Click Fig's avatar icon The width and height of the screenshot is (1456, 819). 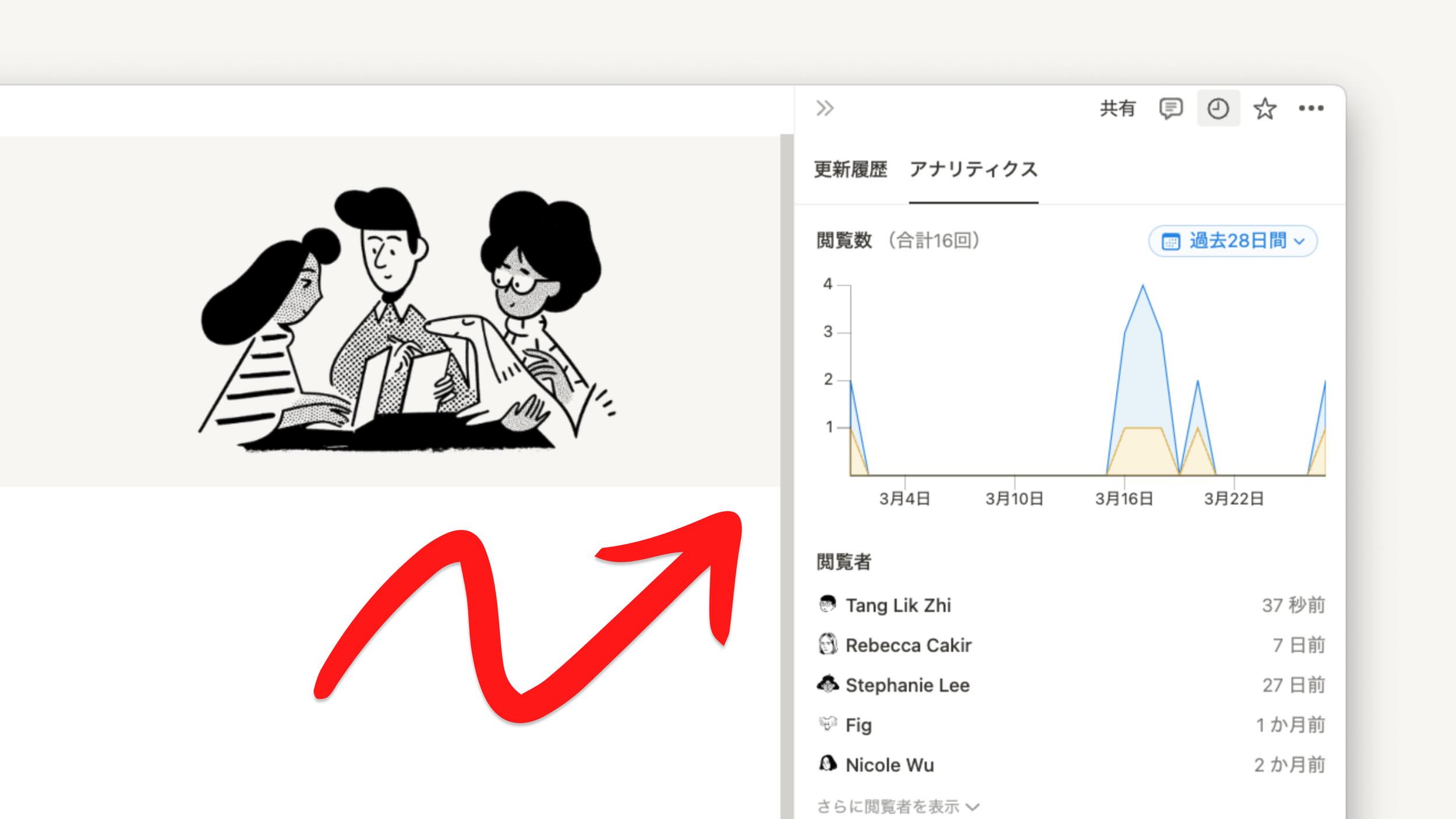828,724
